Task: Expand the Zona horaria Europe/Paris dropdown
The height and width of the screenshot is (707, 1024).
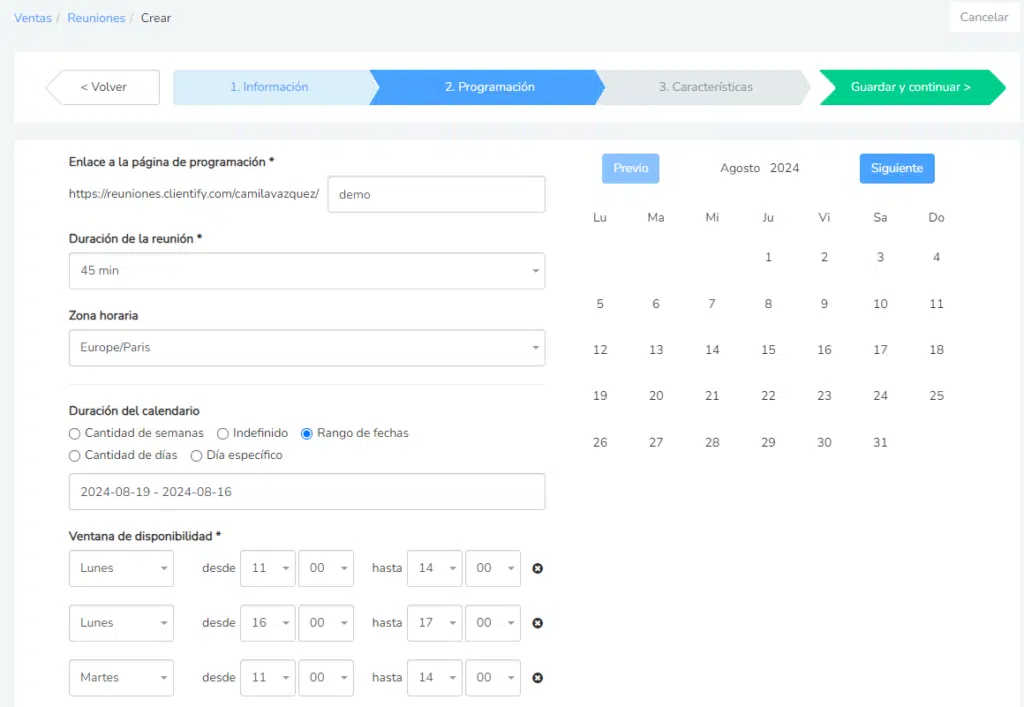Action: click(x=307, y=348)
